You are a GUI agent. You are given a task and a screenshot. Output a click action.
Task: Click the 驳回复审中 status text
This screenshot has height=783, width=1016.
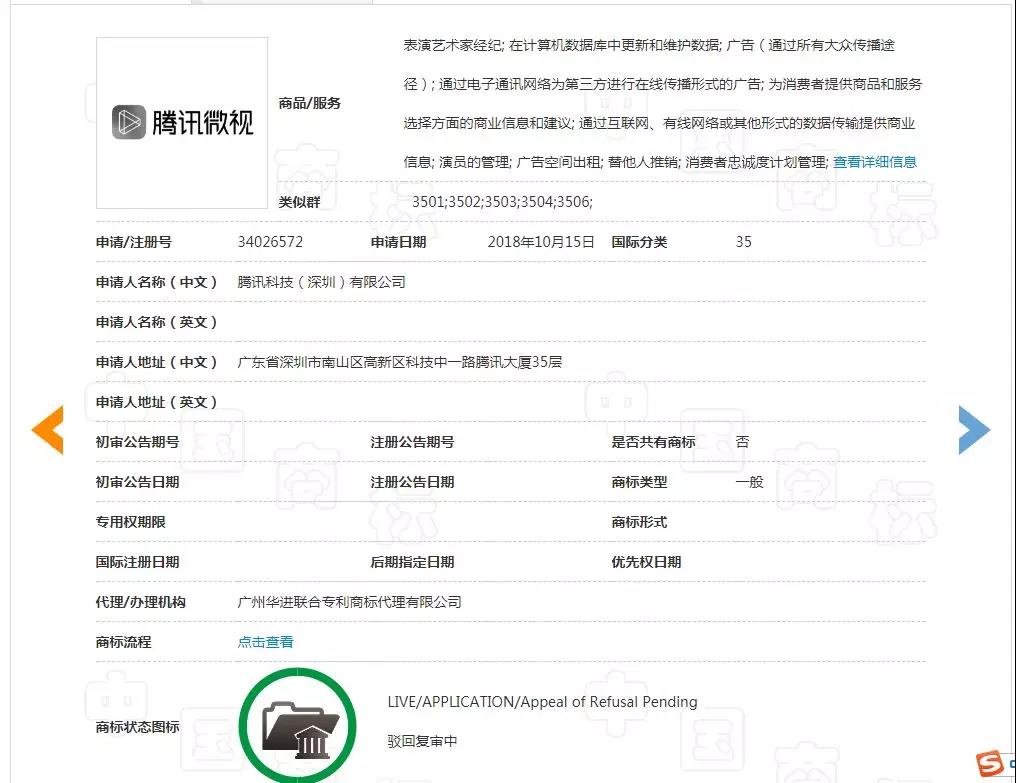pyautogui.click(x=422, y=742)
